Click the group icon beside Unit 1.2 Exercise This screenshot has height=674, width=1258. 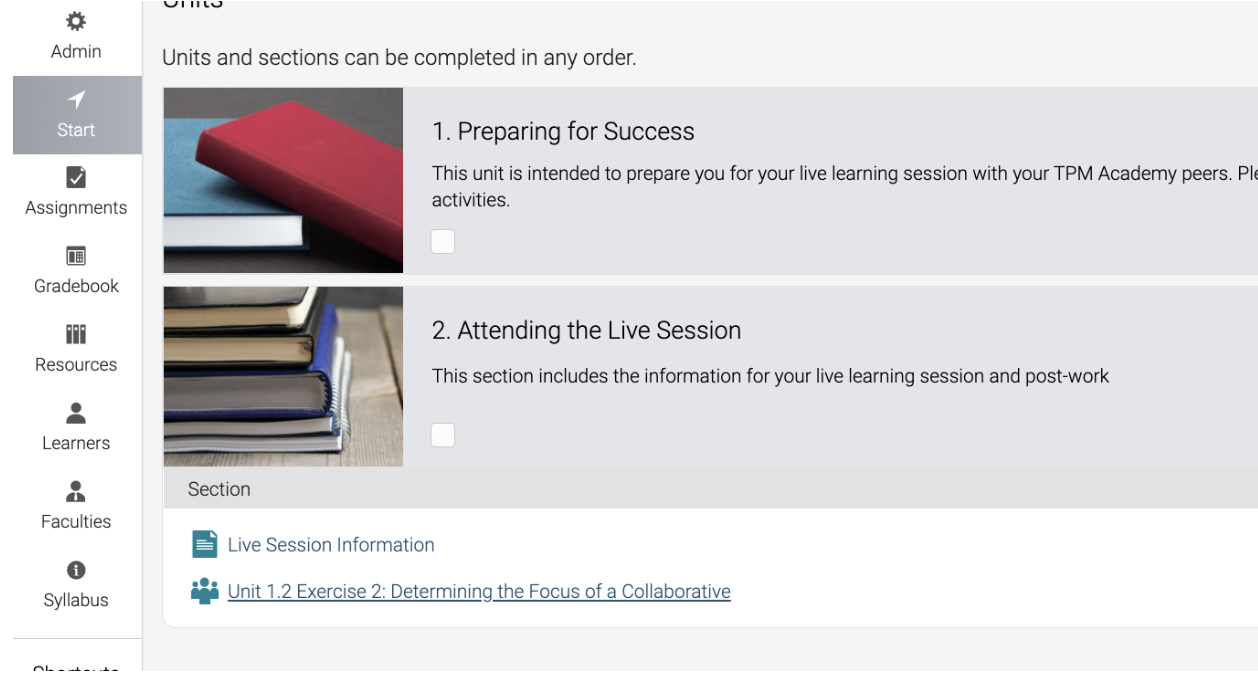(x=205, y=591)
